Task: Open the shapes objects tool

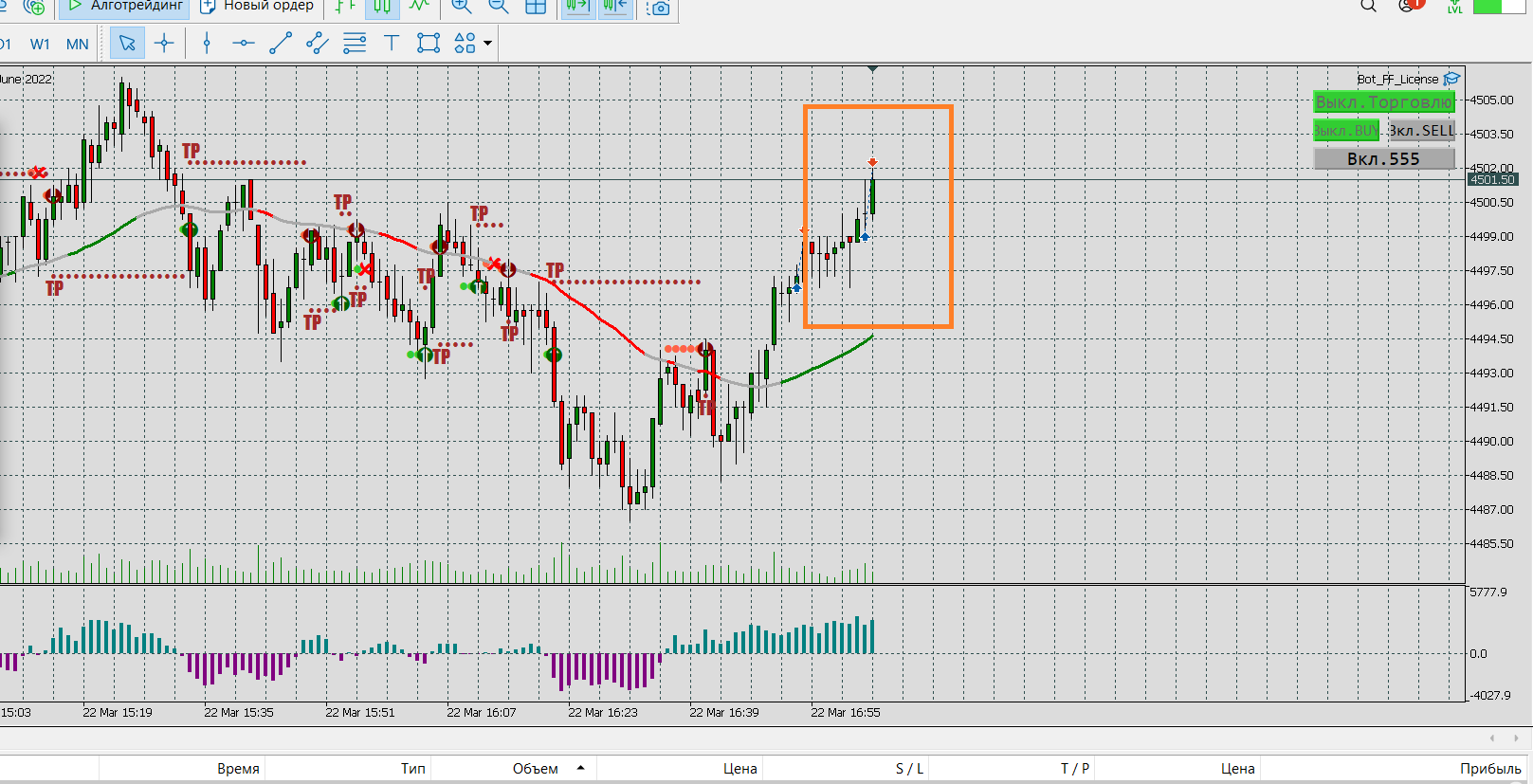Action: click(465, 43)
